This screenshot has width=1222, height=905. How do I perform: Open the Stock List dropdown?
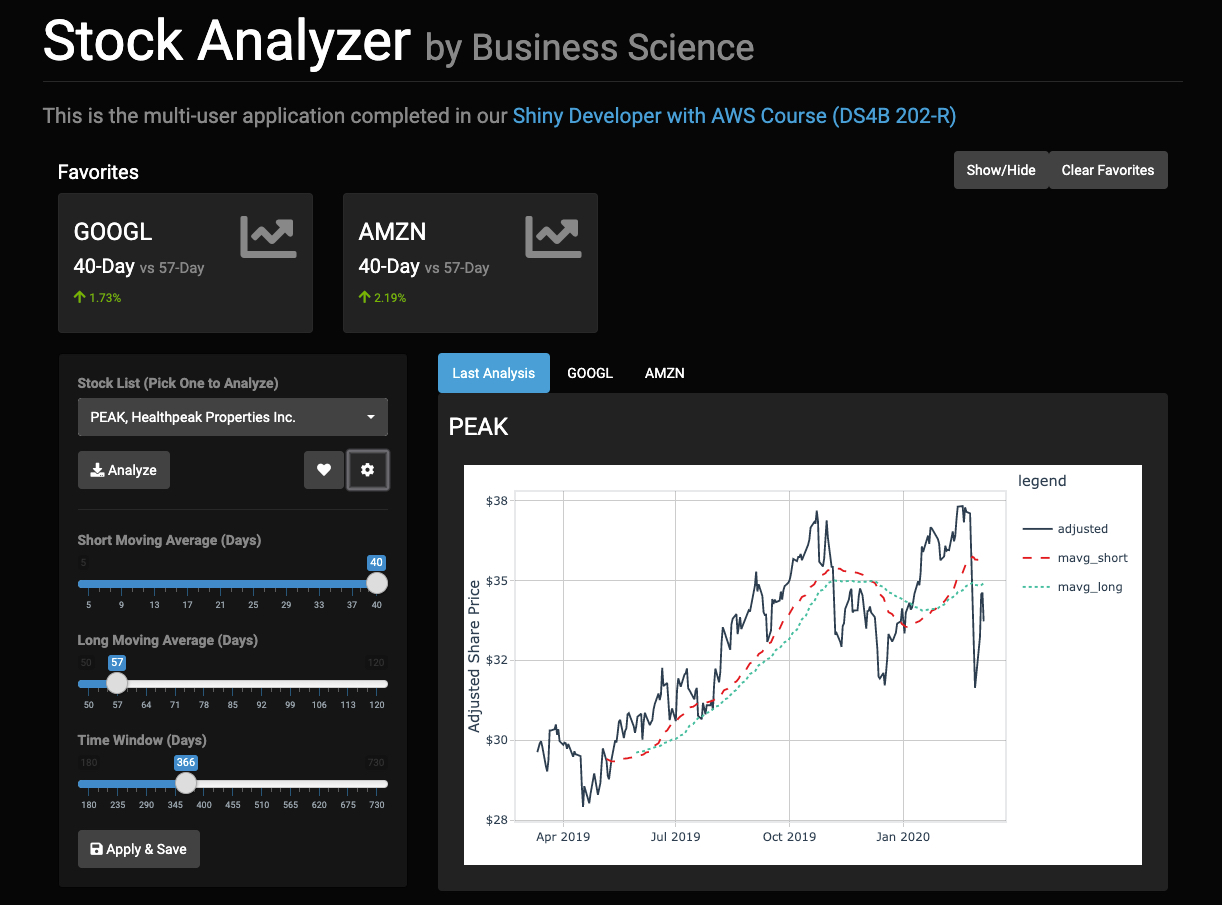click(x=233, y=417)
